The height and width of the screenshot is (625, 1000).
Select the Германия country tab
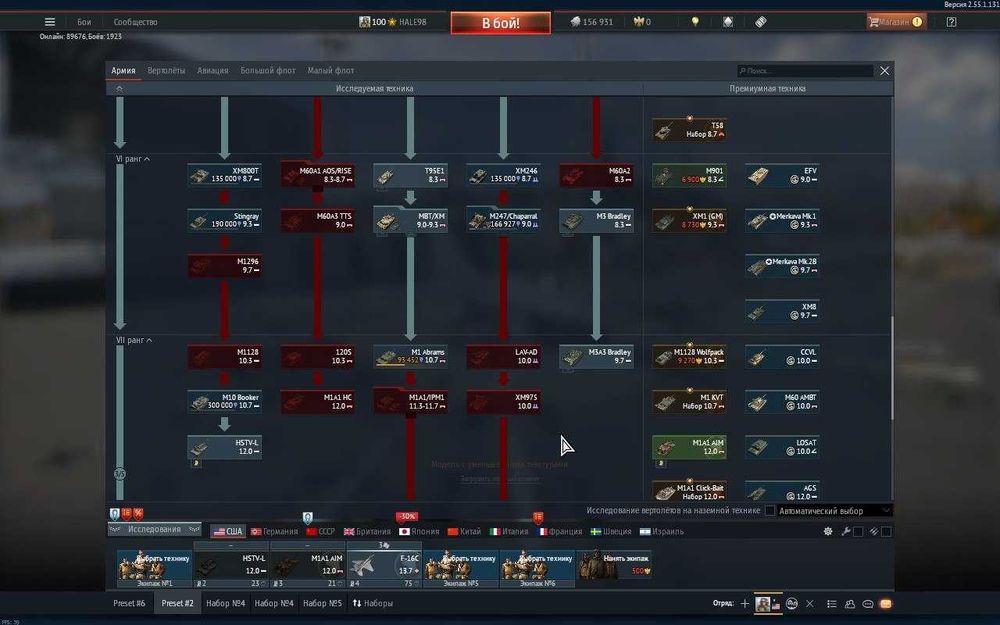(274, 531)
